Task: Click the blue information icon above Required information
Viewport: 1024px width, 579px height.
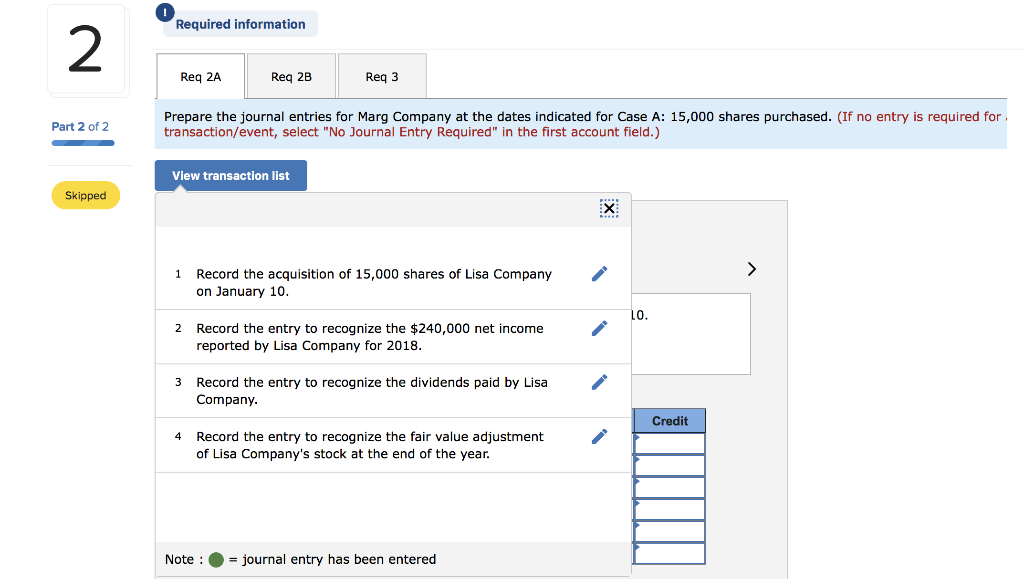Action: [164, 12]
